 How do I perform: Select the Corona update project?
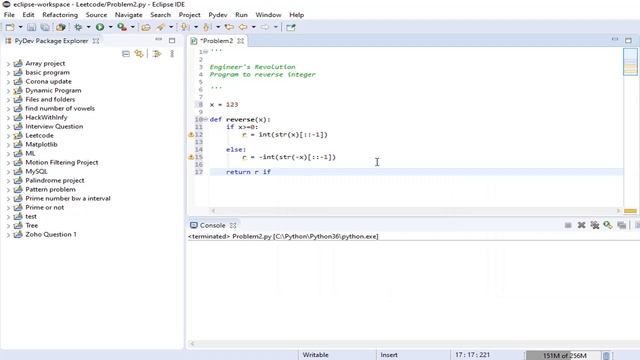point(48,82)
